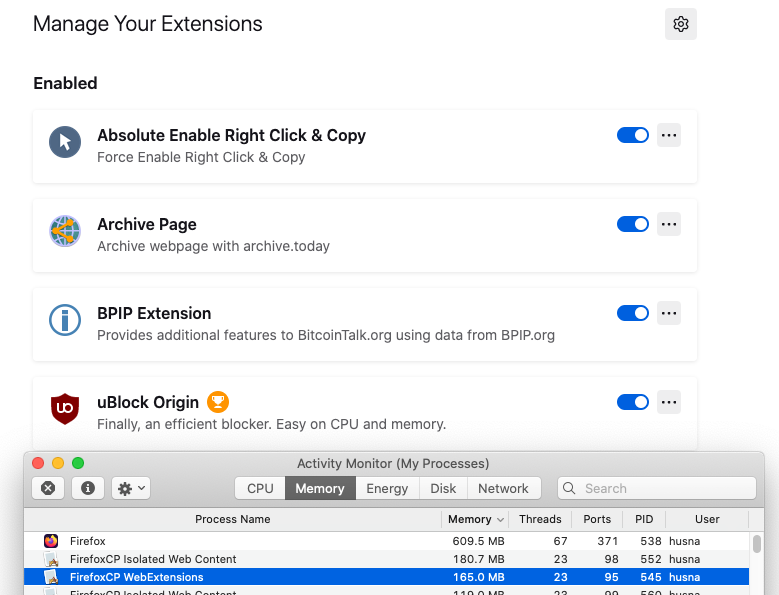Viewport: 779px width, 595px height.
Task: Open more options menu for uBlock Origin
Action: [669, 402]
